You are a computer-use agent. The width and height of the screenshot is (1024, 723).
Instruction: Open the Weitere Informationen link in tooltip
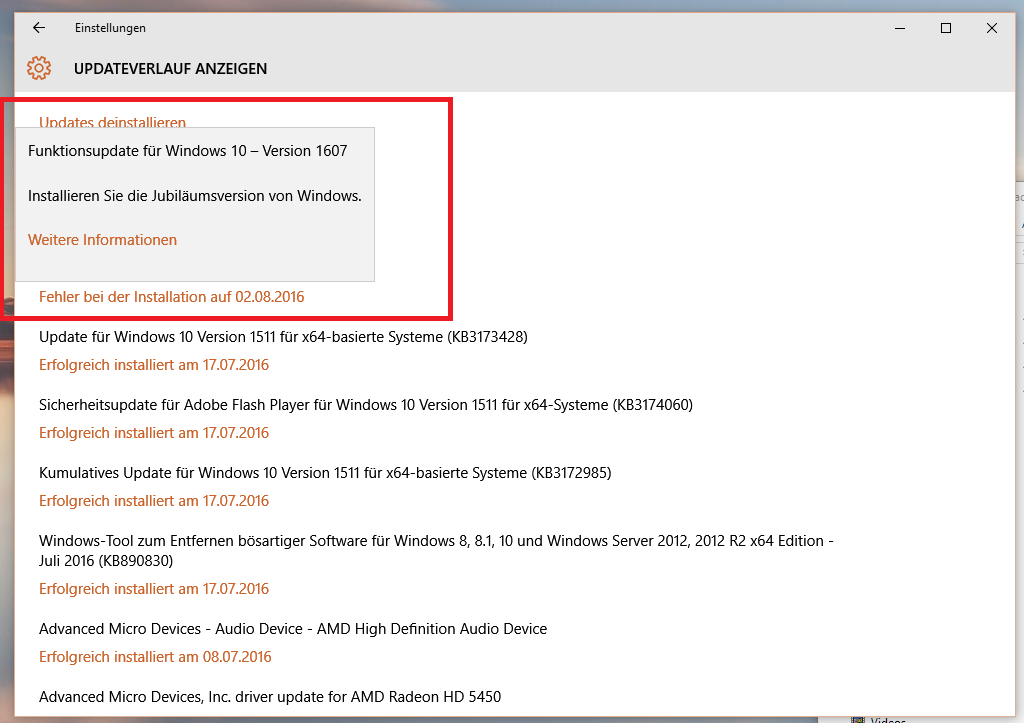(103, 240)
